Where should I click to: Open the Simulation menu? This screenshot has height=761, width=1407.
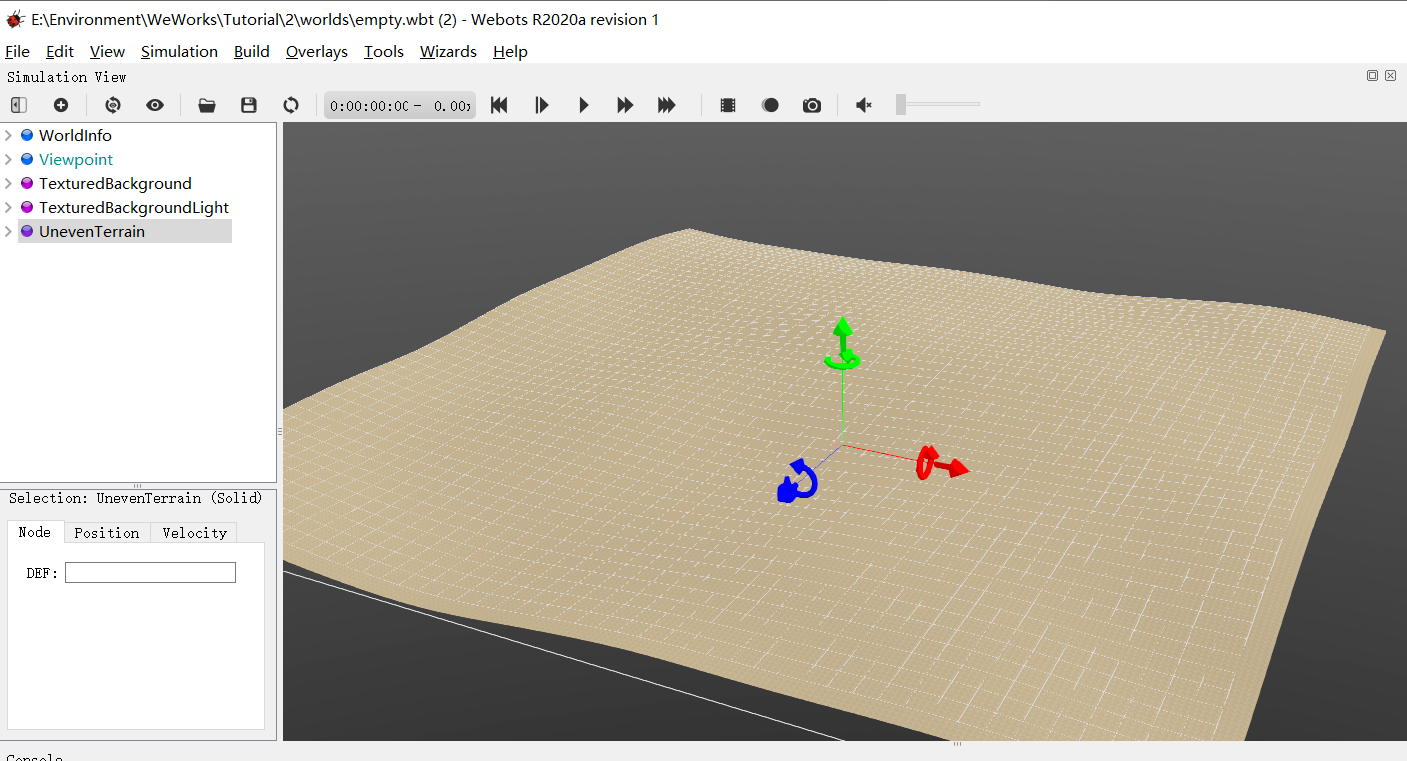pyautogui.click(x=179, y=51)
